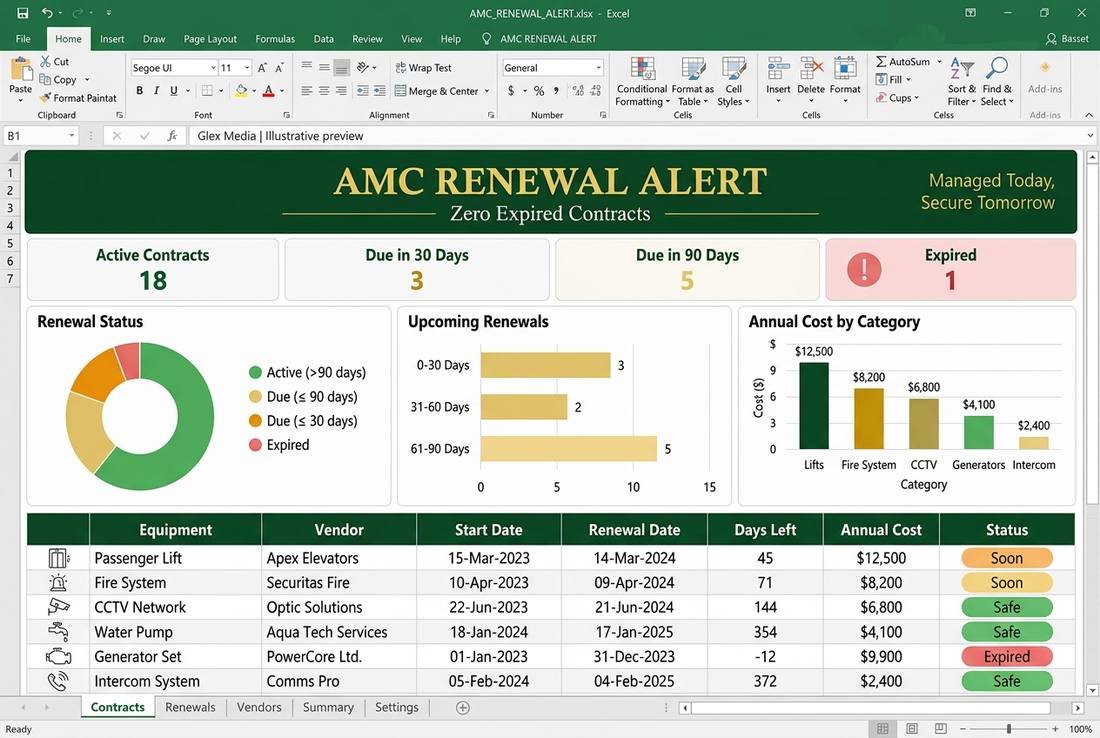Open Sort & Filter command
This screenshot has width=1100, height=738.
962,82
